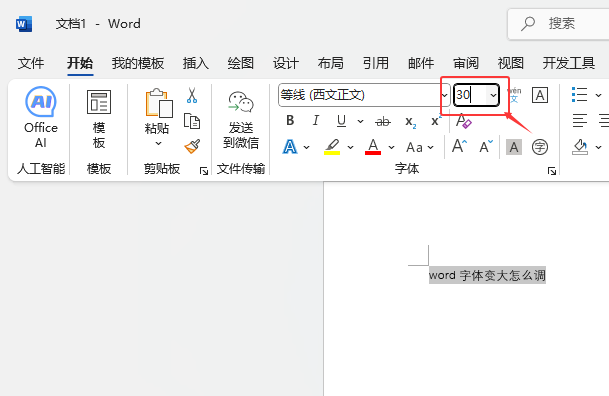The height and width of the screenshot is (396, 609).
Task: Switch to 邮件 (Mailings) tab
Action: pyautogui.click(x=421, y=63)
